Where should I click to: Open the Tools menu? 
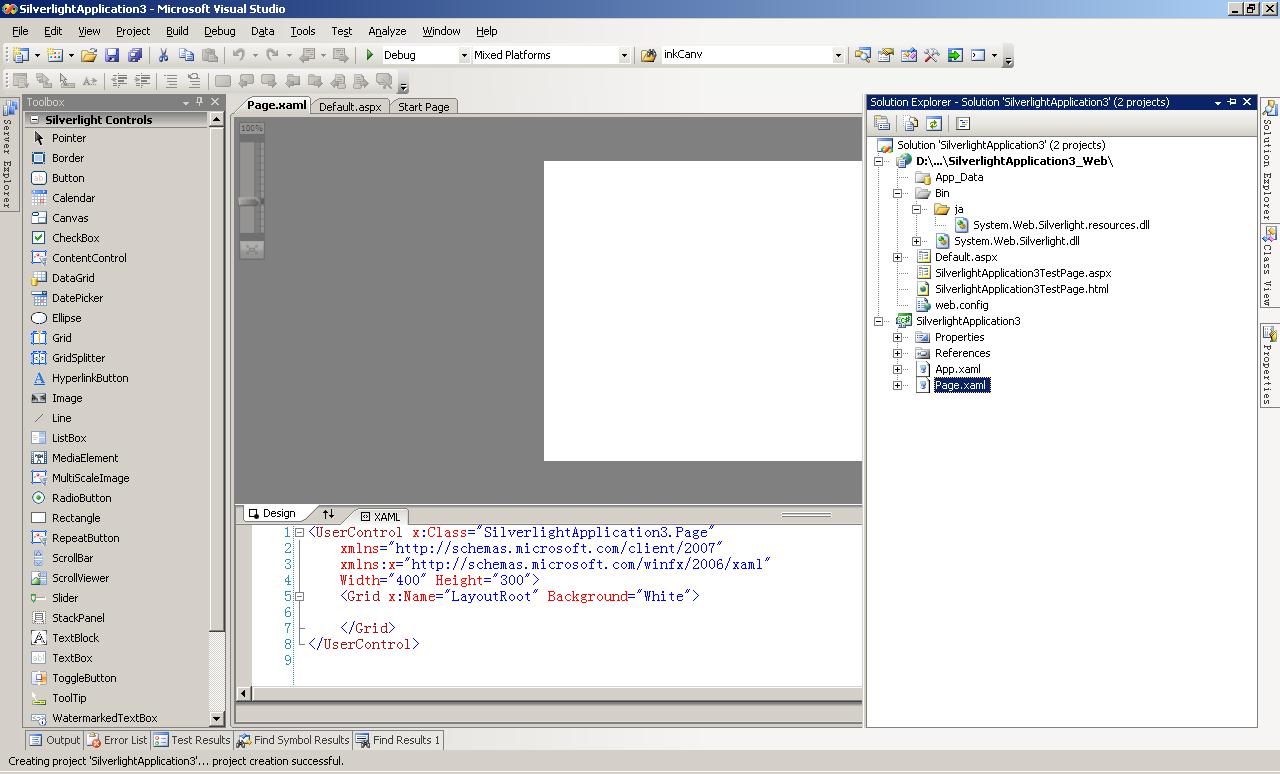[303, 31]
